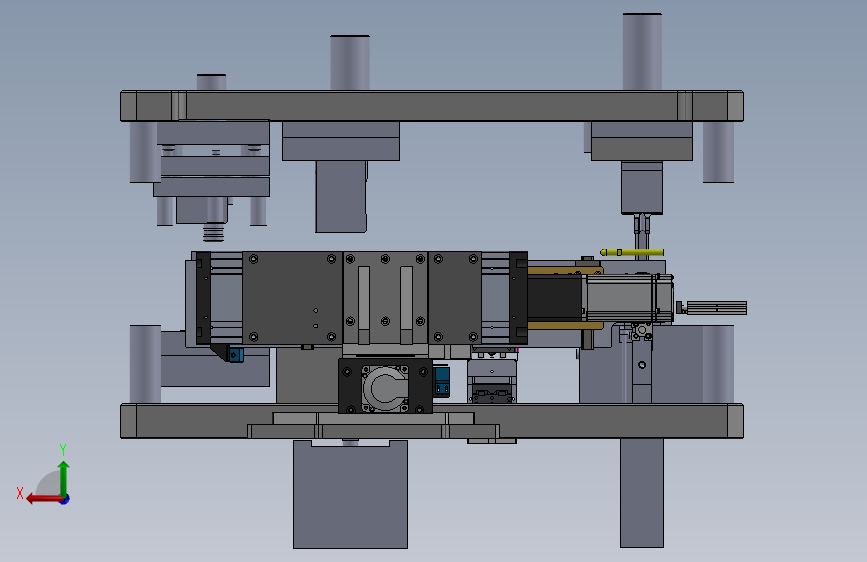Select the yellow pin near the right side
867x562 pixels.
632,252
